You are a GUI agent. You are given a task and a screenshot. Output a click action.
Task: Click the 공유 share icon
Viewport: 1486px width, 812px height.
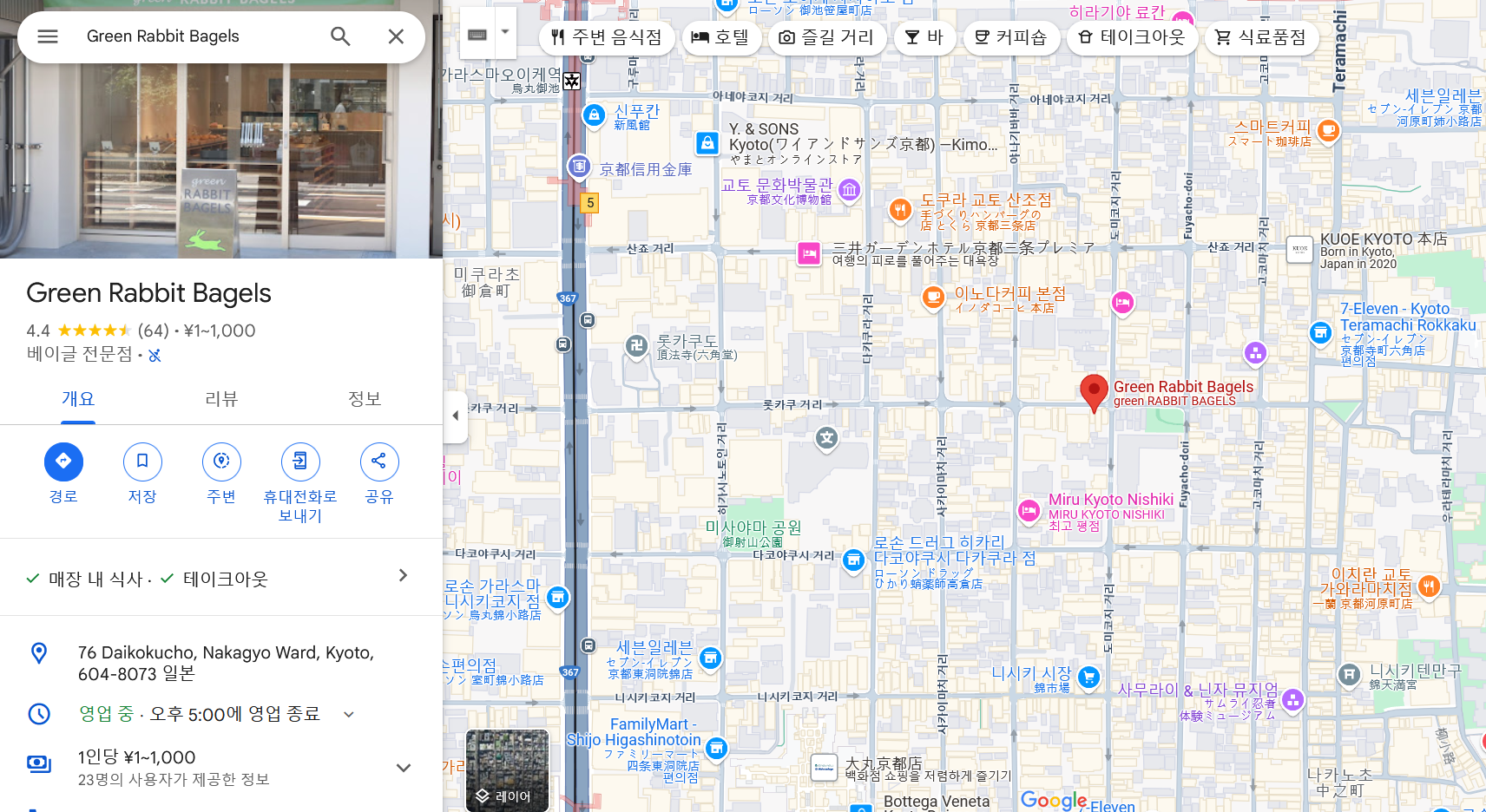[379, 462]
